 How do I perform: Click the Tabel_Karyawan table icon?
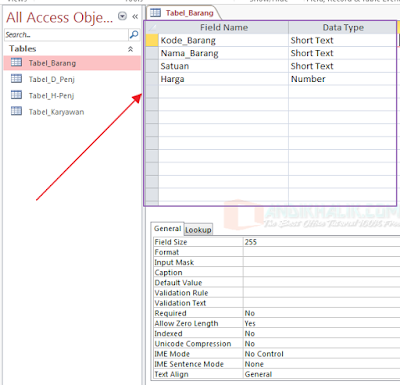pos(16,111)
